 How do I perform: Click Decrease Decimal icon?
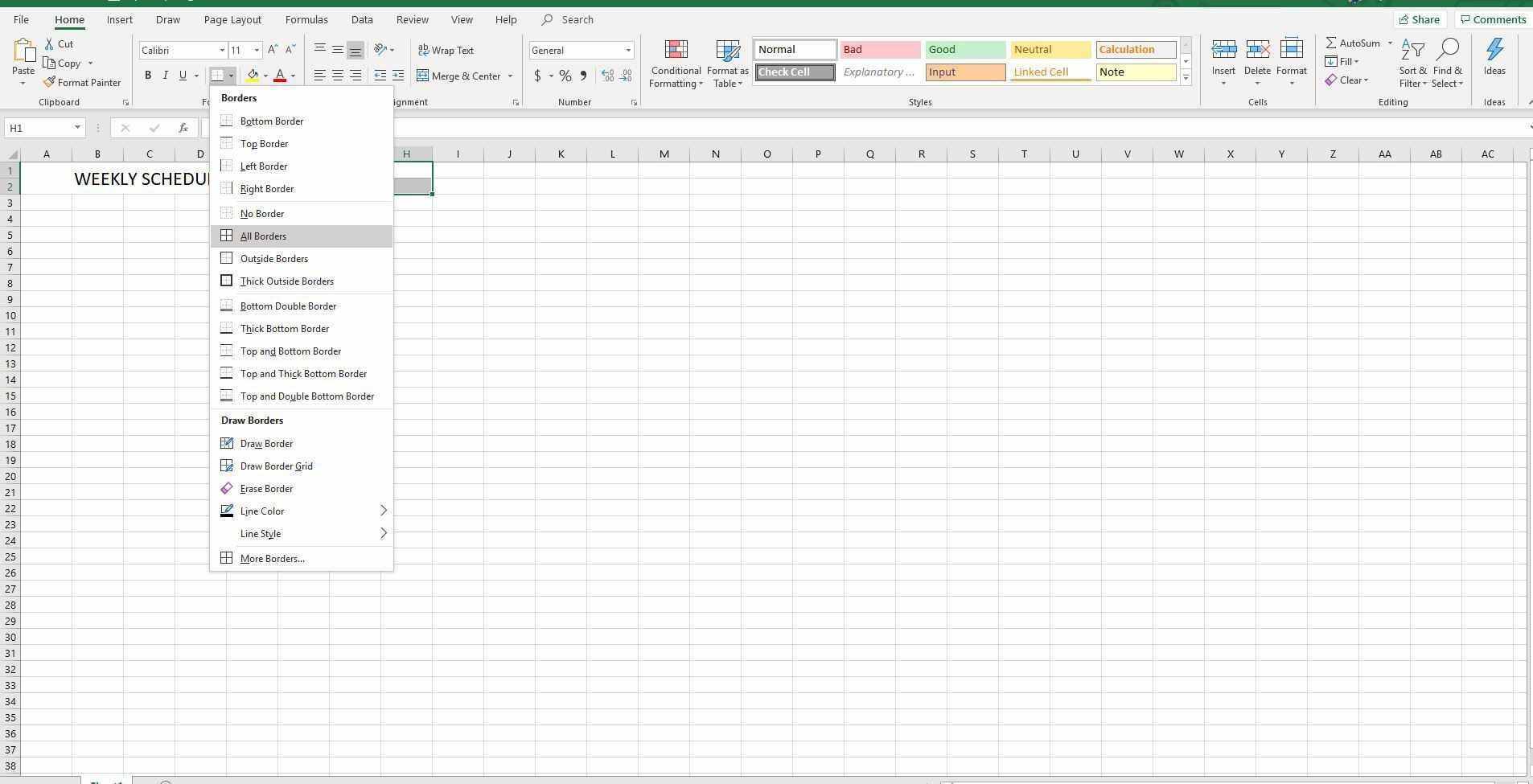point(625,76)
